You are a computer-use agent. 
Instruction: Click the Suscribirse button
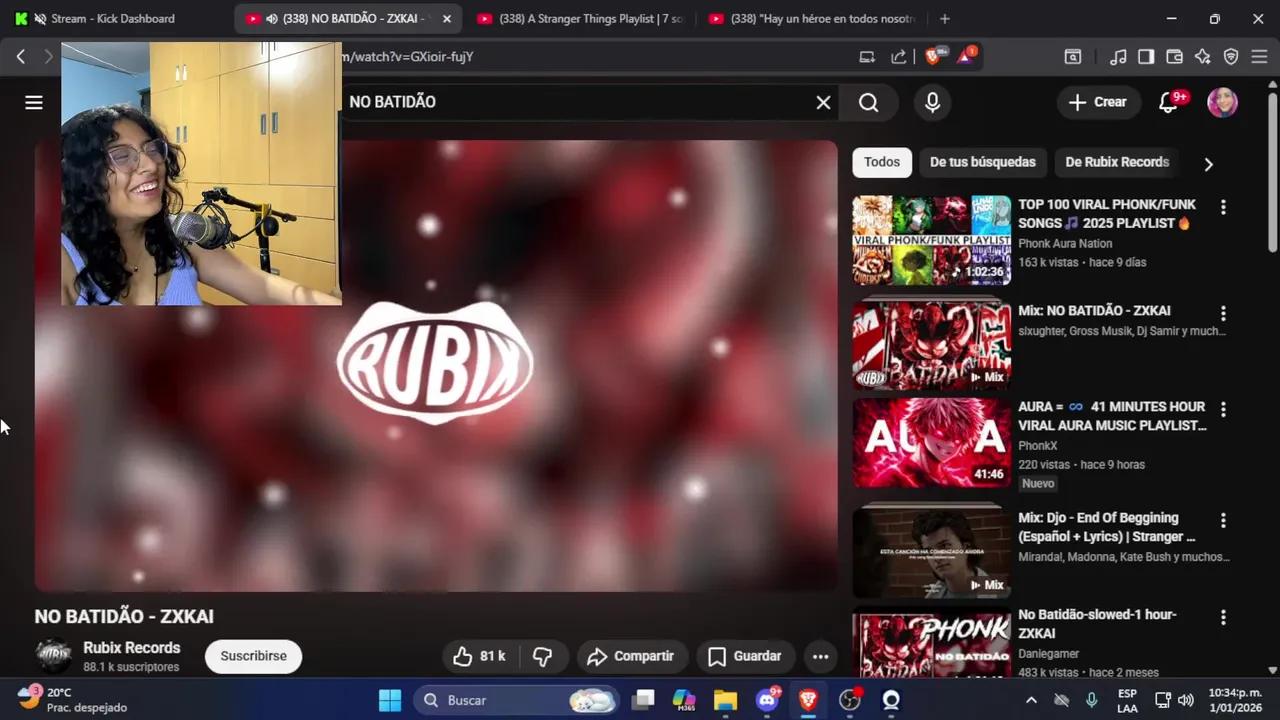[x=253, y=656]
